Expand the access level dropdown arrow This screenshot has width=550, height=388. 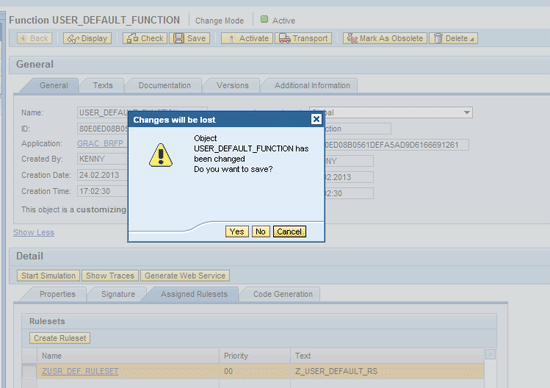pos(467,113)
